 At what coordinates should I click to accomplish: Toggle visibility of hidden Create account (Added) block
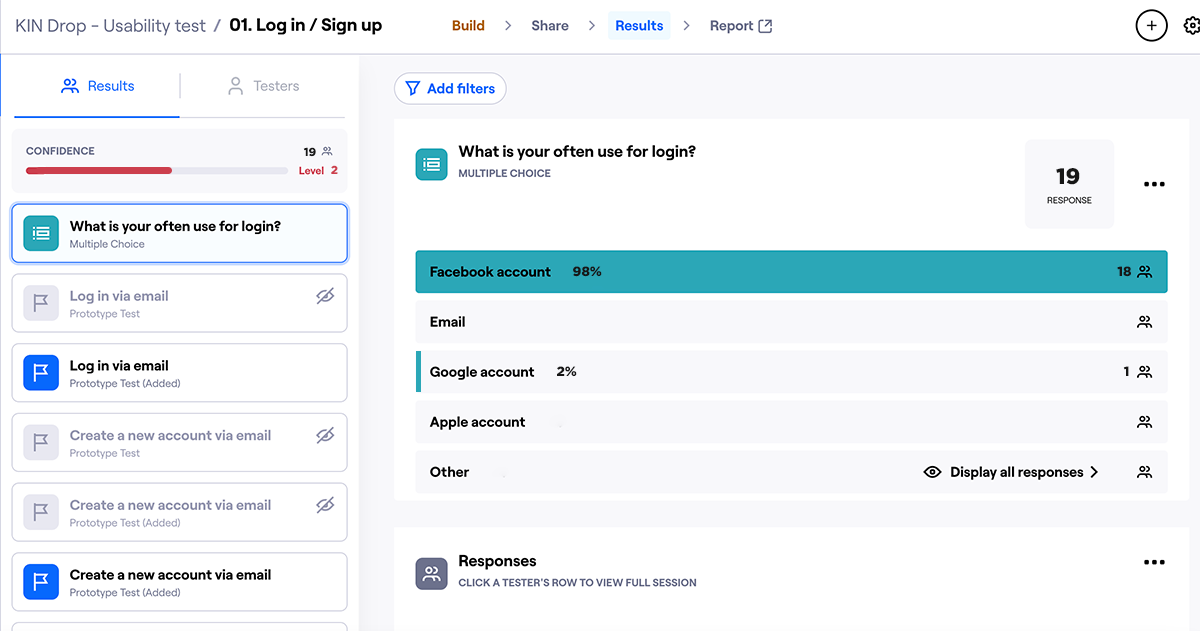pyautogui.click(x=325, y=506)
